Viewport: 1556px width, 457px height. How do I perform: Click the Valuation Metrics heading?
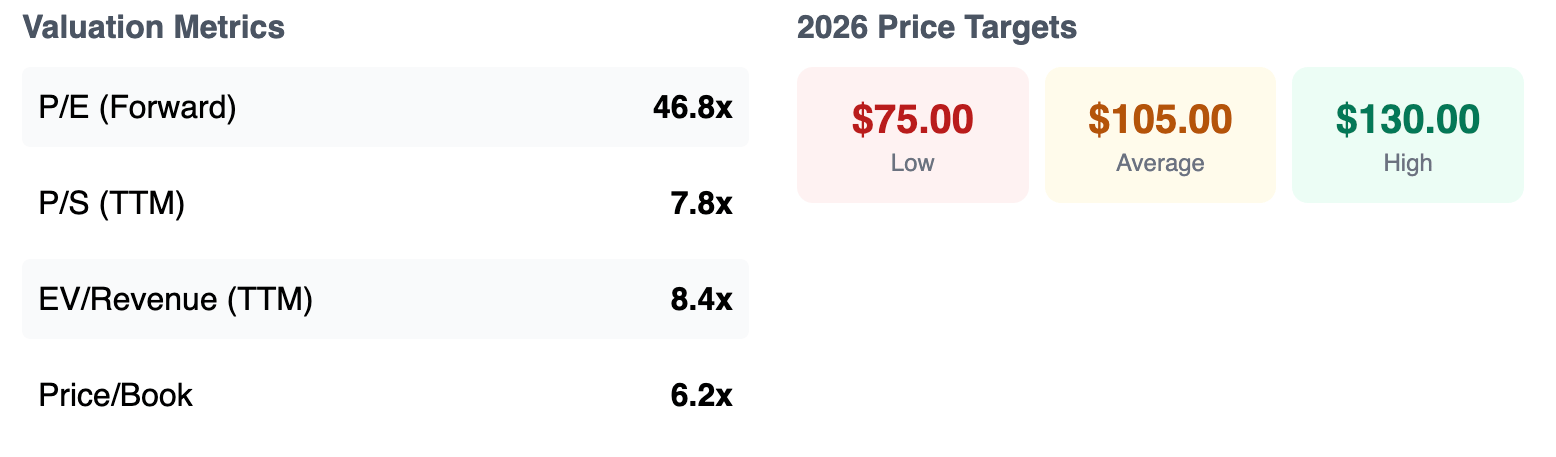(x=154, y=28)
